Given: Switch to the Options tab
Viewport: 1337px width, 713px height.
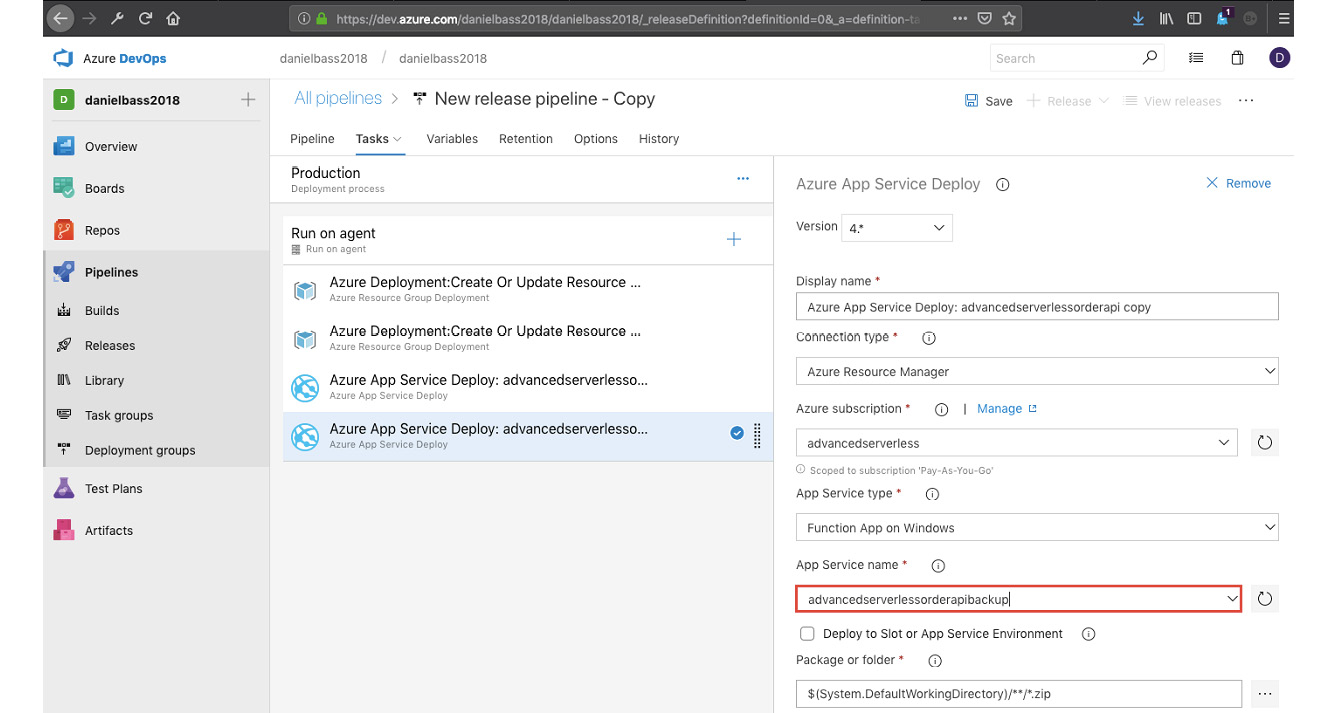Looking at the screenshot, I should pos(596,139).
